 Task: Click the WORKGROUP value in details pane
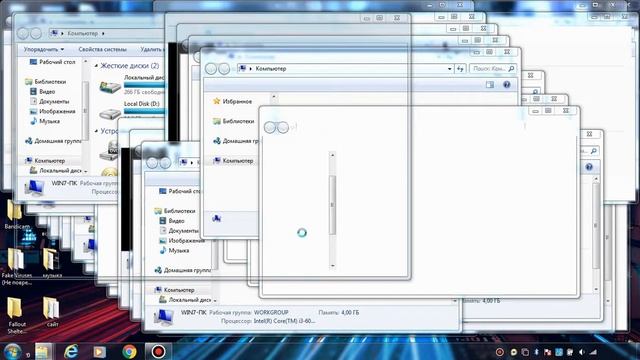pos(271,312)
